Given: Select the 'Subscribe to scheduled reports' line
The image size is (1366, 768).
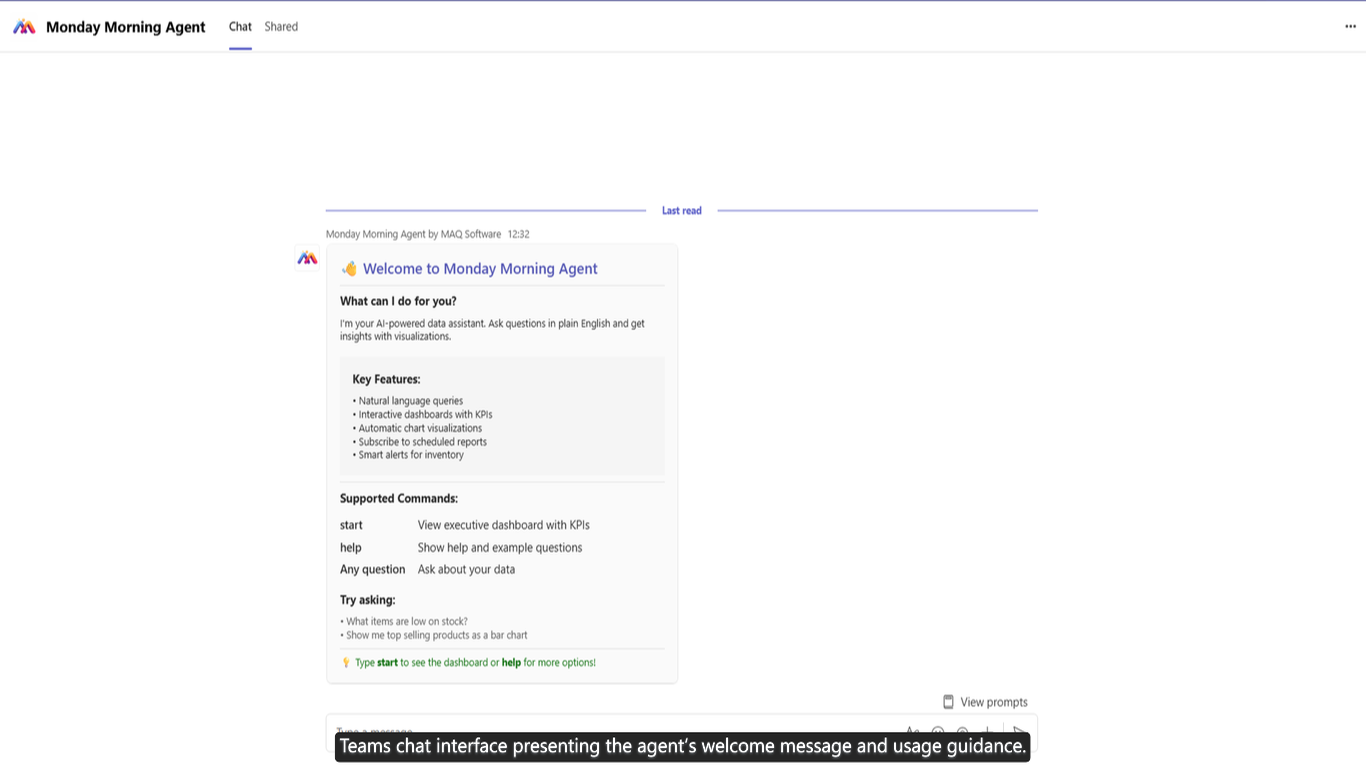Looking at the screenshot, I should (420, 442).
